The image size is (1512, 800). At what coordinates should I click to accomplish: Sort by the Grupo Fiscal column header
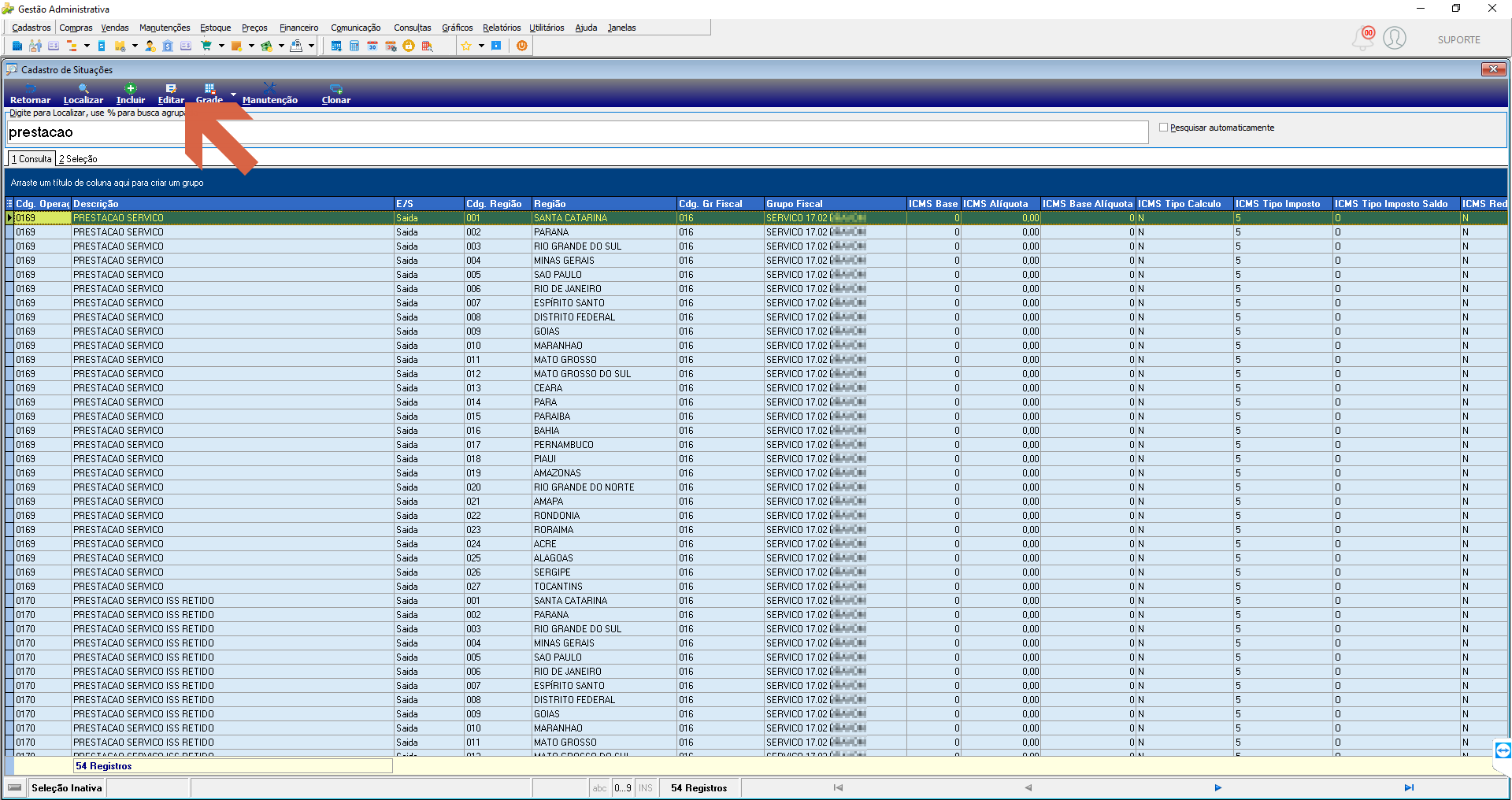point(835,204)
